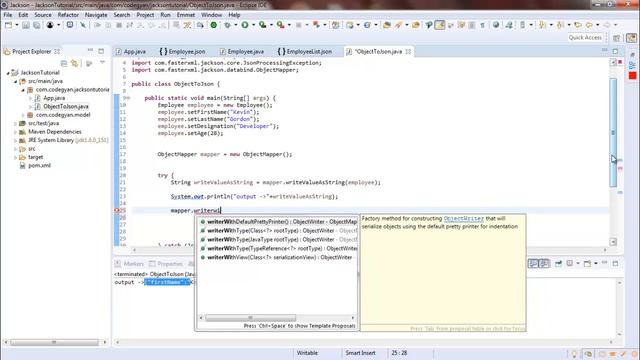
Task: Open dropdown arrow next to New icon
Action: pyautogui.click(x=17, y=25)
